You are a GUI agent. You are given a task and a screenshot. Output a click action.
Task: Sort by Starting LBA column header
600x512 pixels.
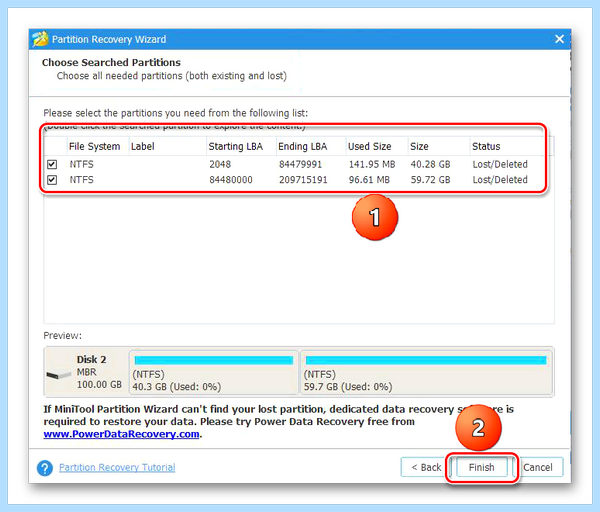point(241,147)
